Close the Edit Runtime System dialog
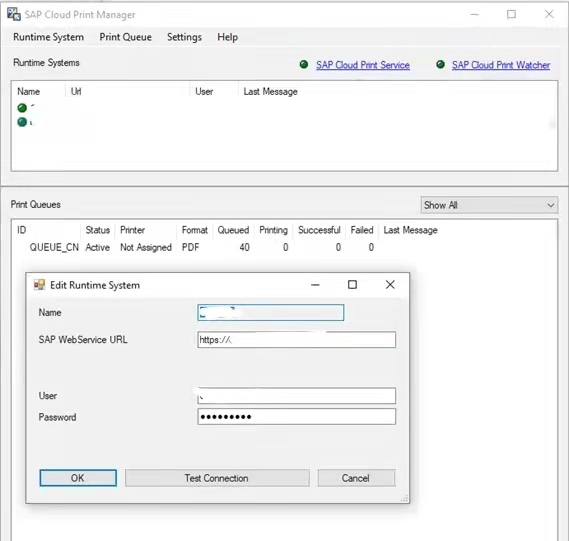Screen dimensions: 569x541 (390, 284)
